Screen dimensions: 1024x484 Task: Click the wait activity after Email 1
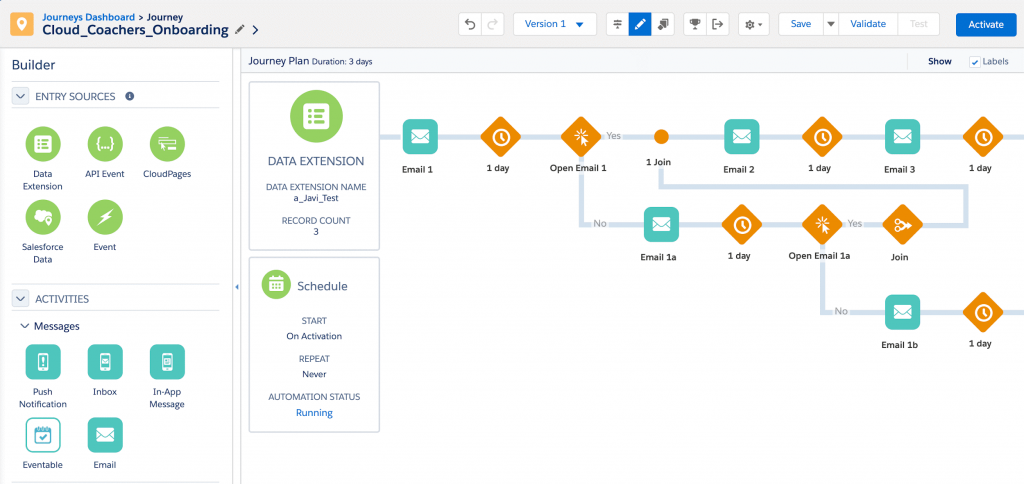[500, 137]
